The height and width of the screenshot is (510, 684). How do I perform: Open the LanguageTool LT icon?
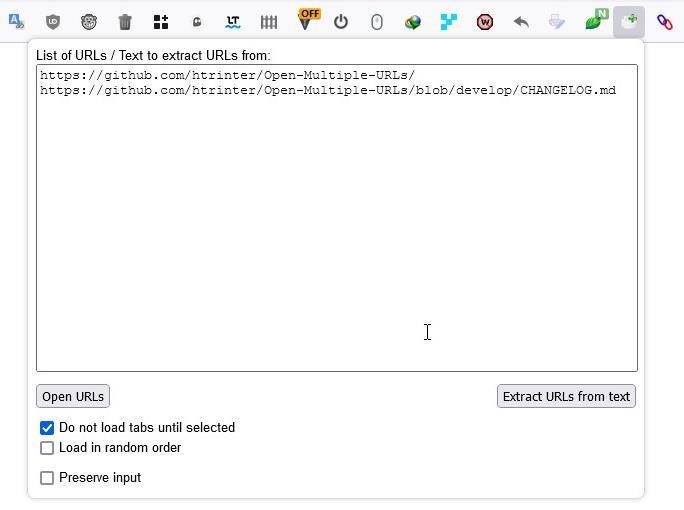(x=233, y=22)
